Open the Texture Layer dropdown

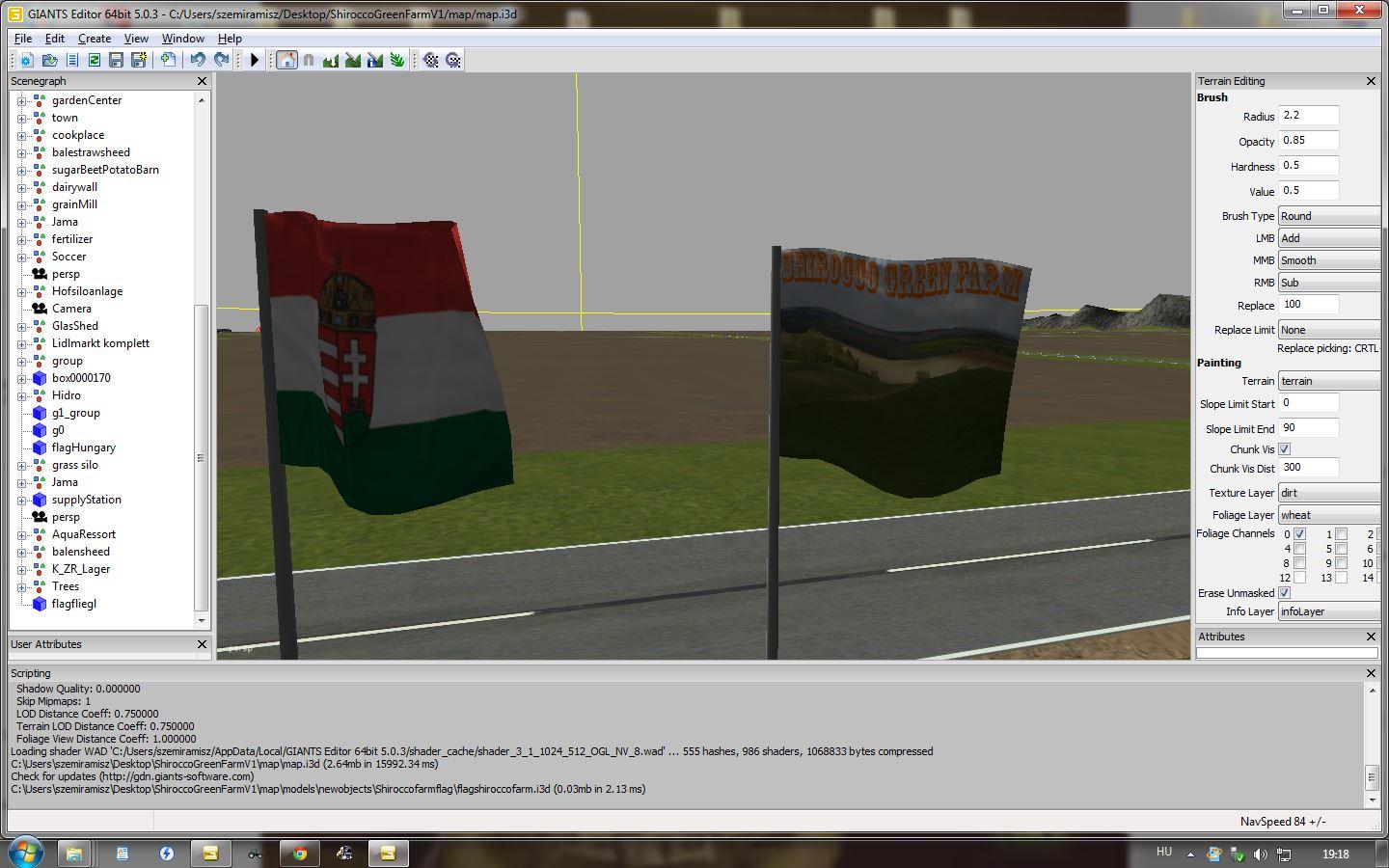[x=1329, y=493]
